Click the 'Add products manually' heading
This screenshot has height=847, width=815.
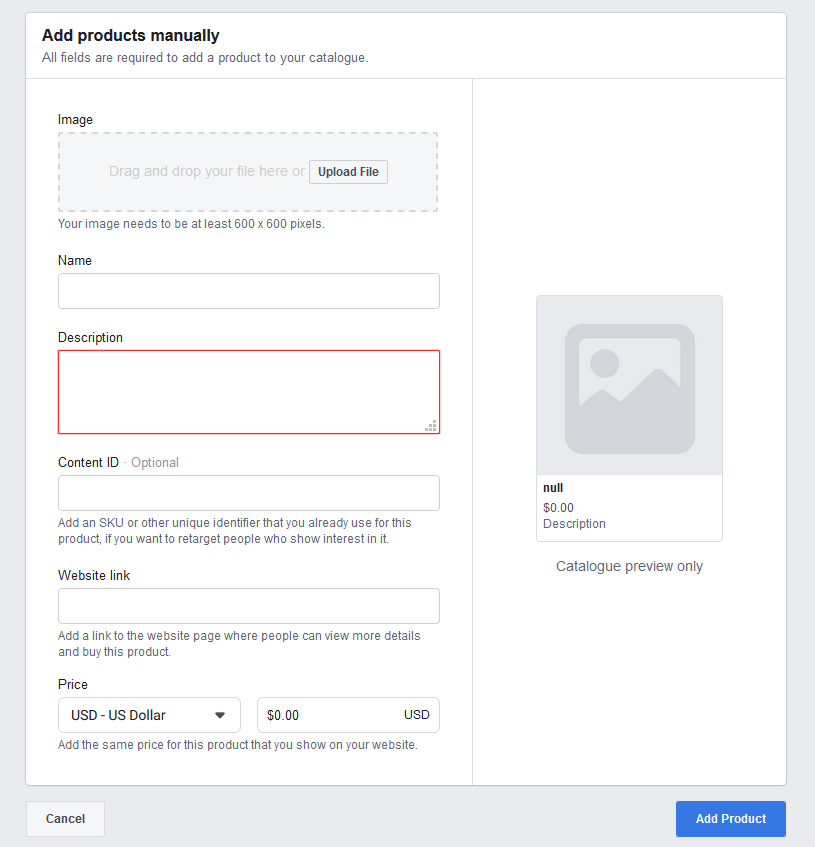[x=130, y=36]
